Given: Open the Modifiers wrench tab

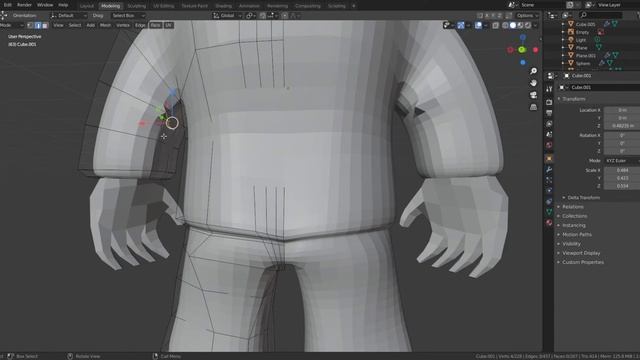Looking at the screenshot, I should [549, 169].
